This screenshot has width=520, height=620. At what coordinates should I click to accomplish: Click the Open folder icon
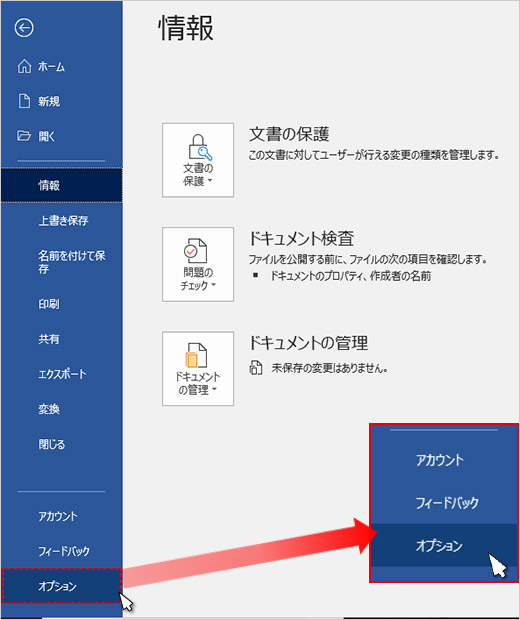24,136
